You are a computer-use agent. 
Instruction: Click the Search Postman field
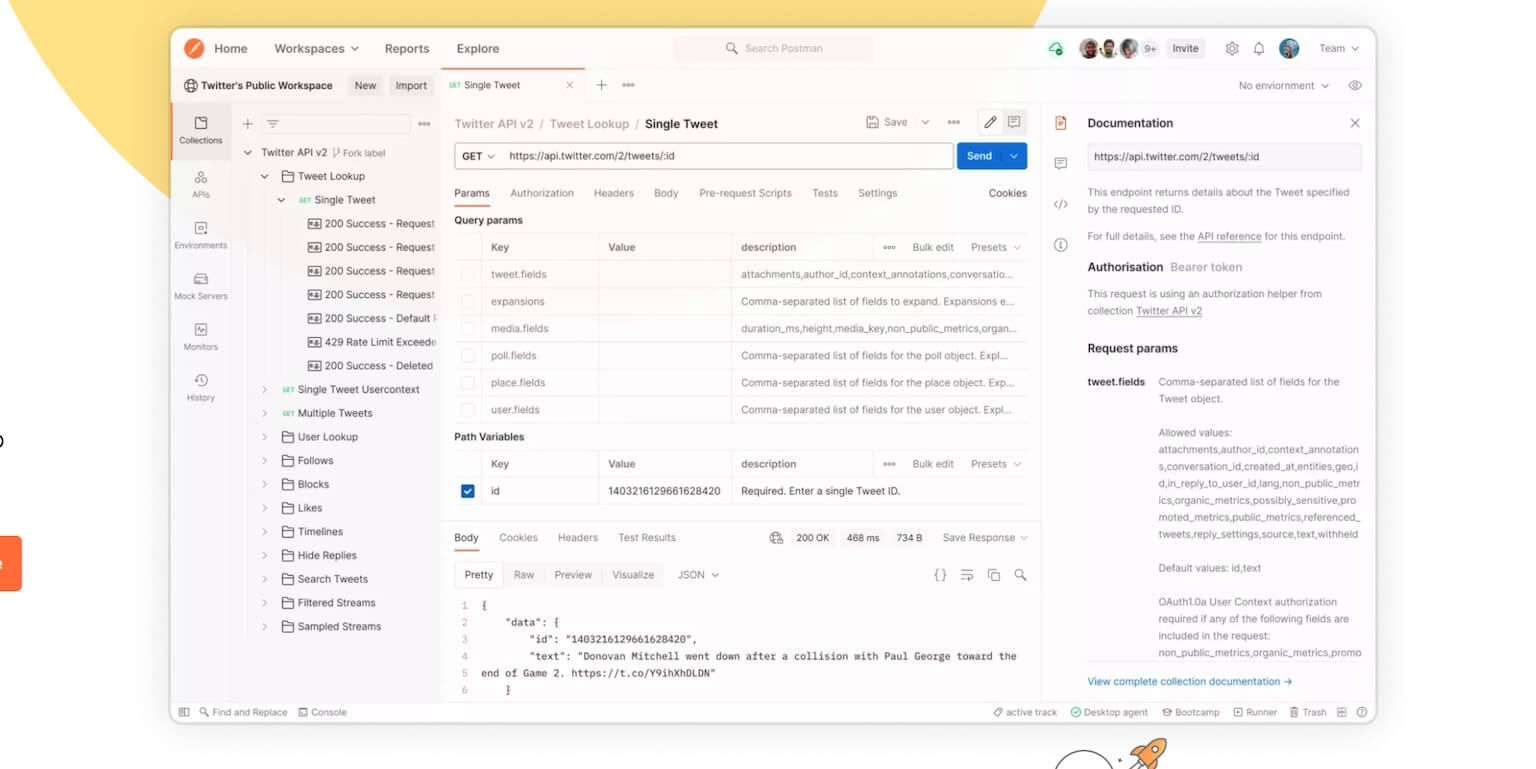click(x=773, y=48)
